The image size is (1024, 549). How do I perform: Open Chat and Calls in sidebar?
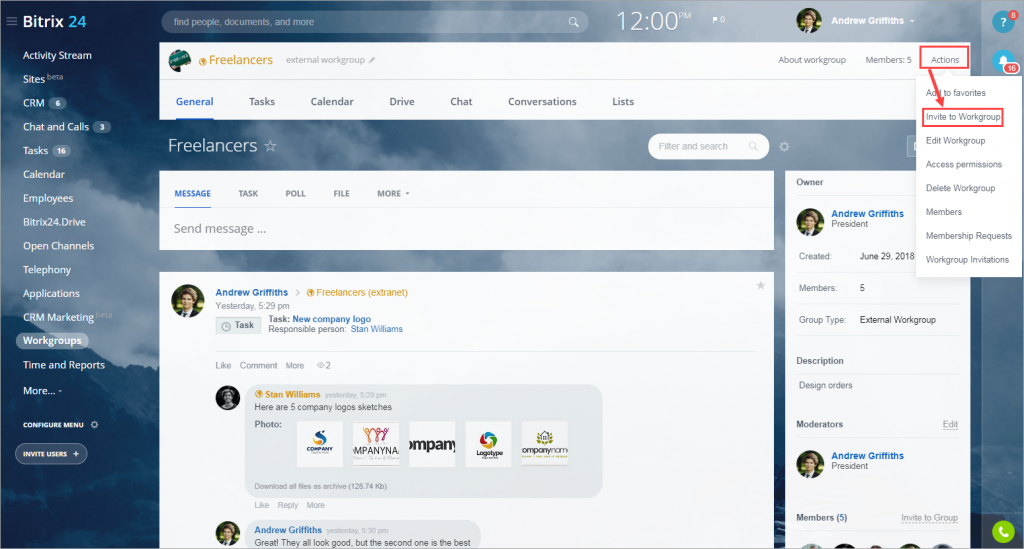click(x=56, y=127)
